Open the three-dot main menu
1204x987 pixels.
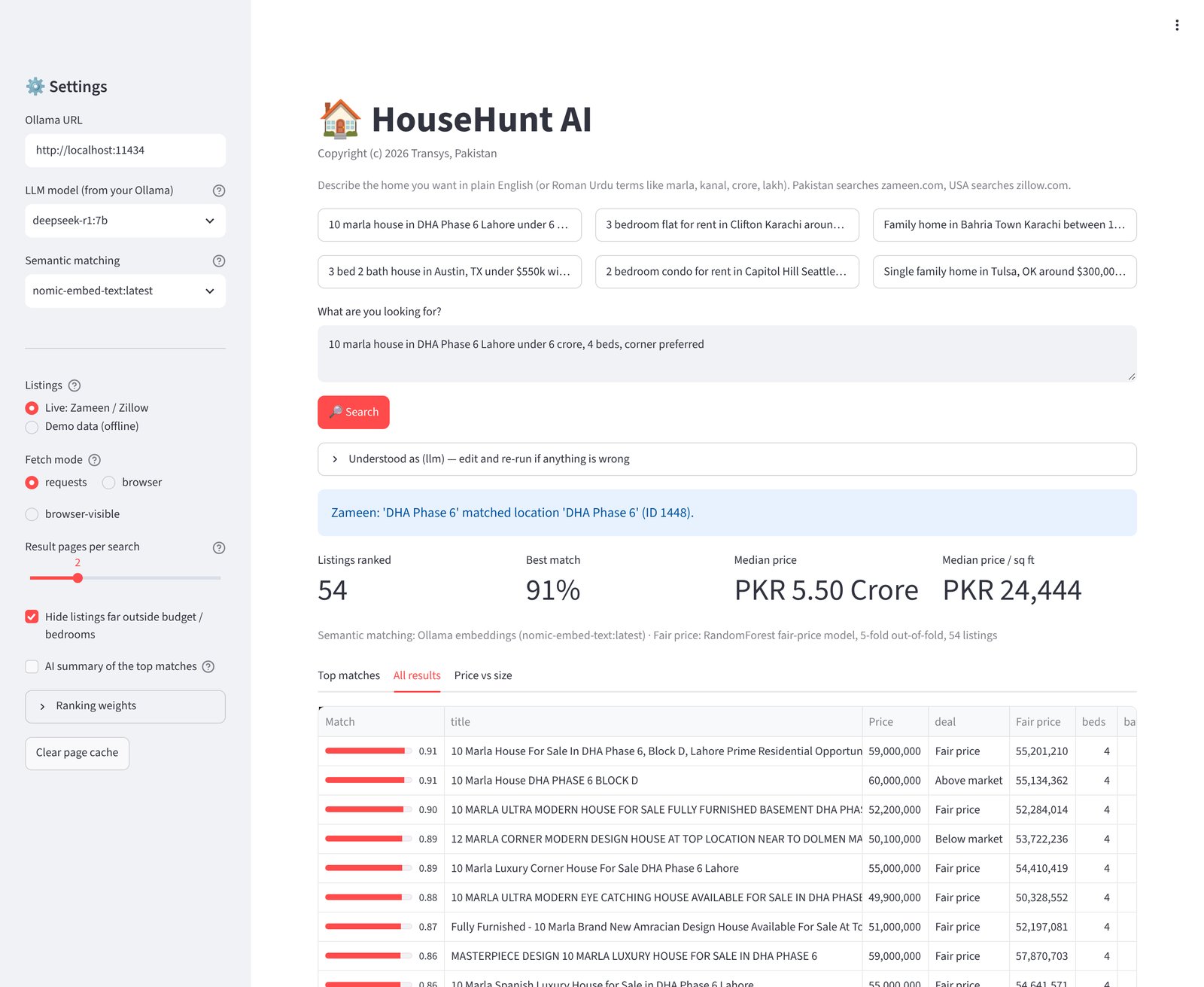(x=1177, y=25)
